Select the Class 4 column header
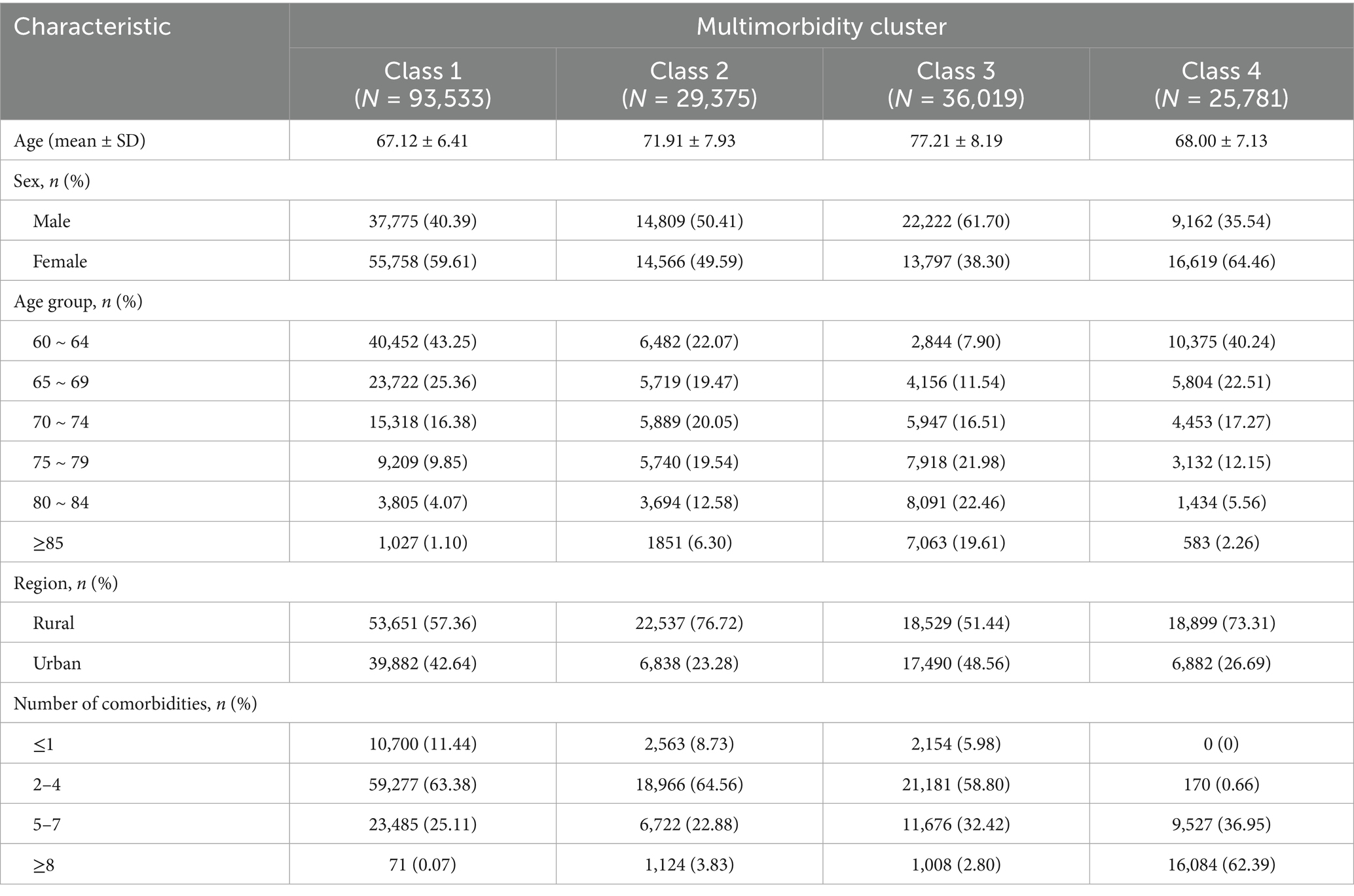 (1221, 84)
